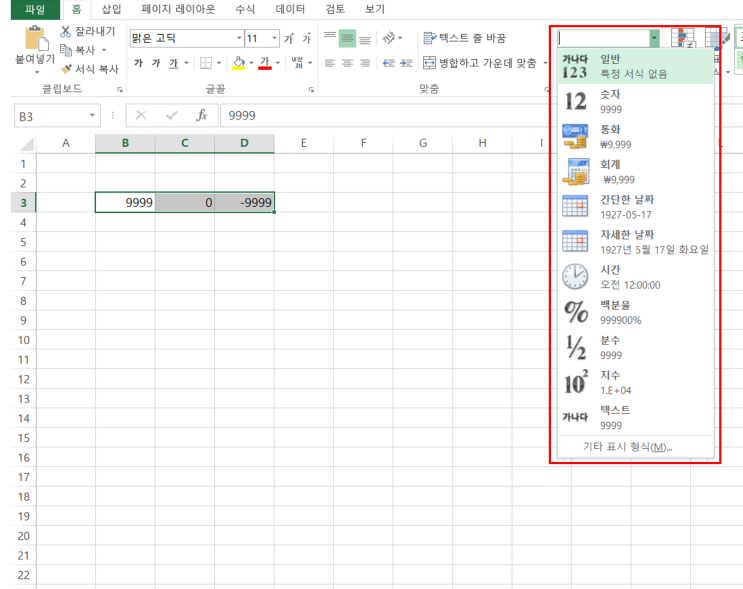Image resolution: width=743 pixels, height=589 pixels.
Task: Click the confirm checkmark in formula bar
Action: (x=172, y=115)
